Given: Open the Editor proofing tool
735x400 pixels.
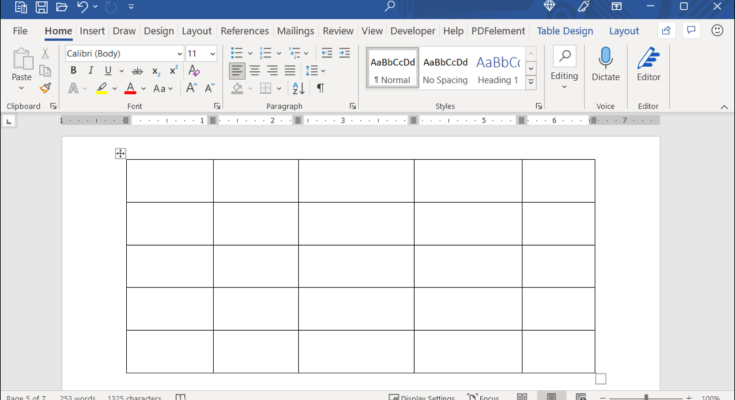Looking at the screenshot, I should pyautogui.click(x=648, y=59).
